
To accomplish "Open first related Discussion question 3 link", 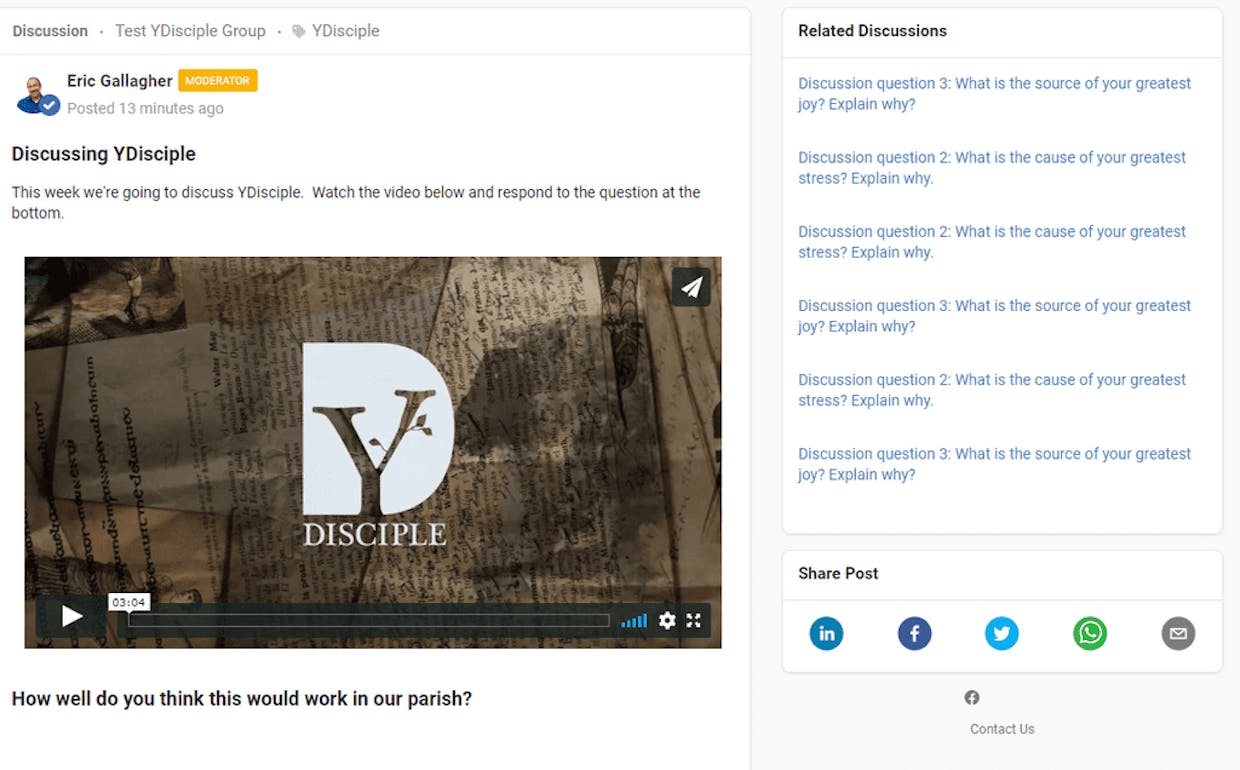I will (x=995, y=94).
